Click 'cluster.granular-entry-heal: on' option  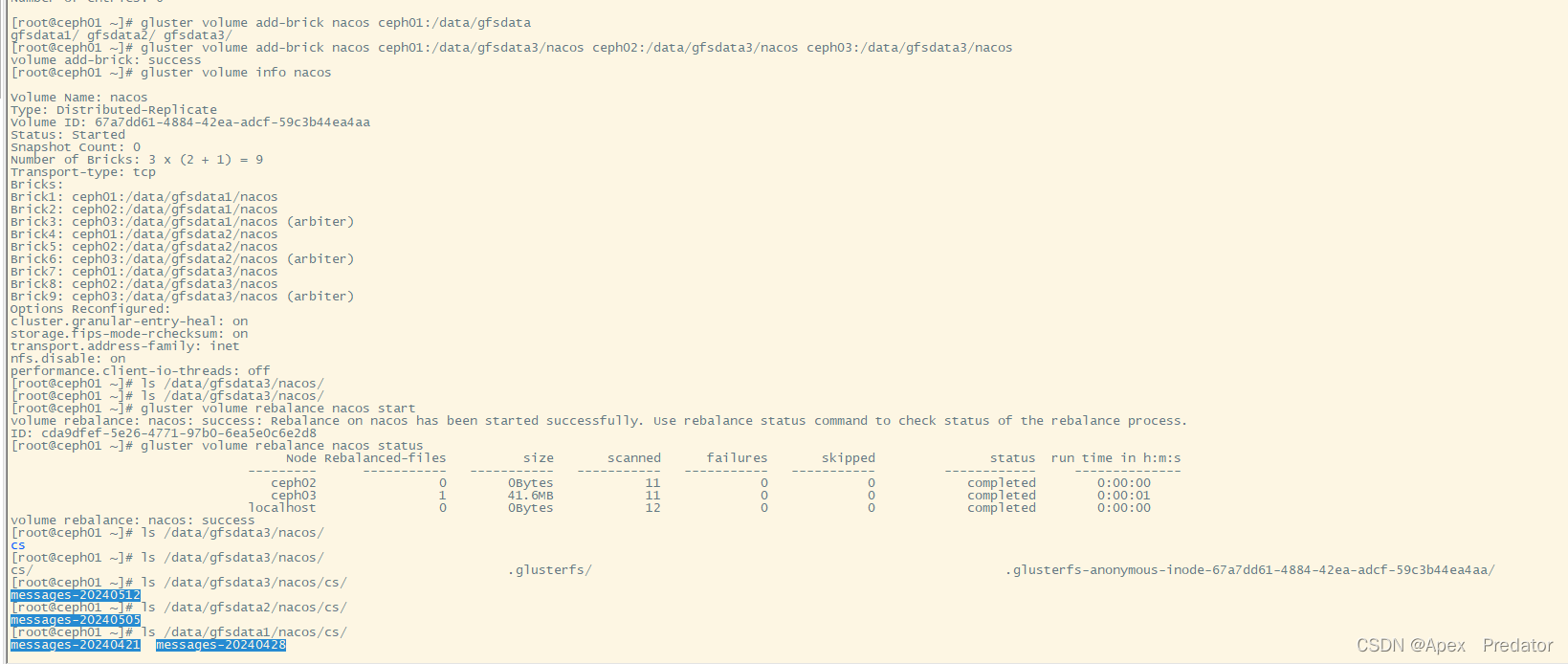[129, 321]
